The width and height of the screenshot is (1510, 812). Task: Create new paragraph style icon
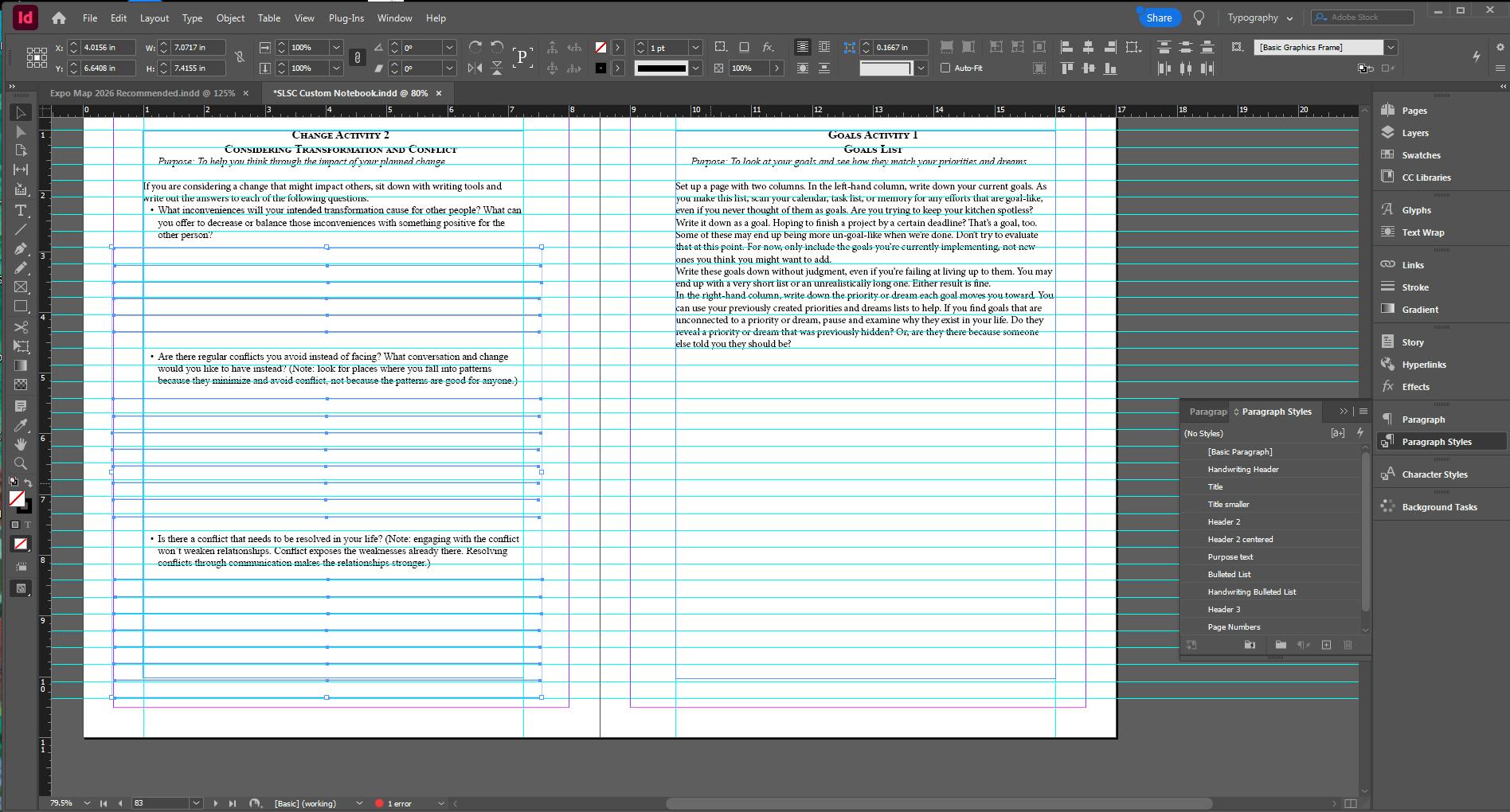[1326, 645]
